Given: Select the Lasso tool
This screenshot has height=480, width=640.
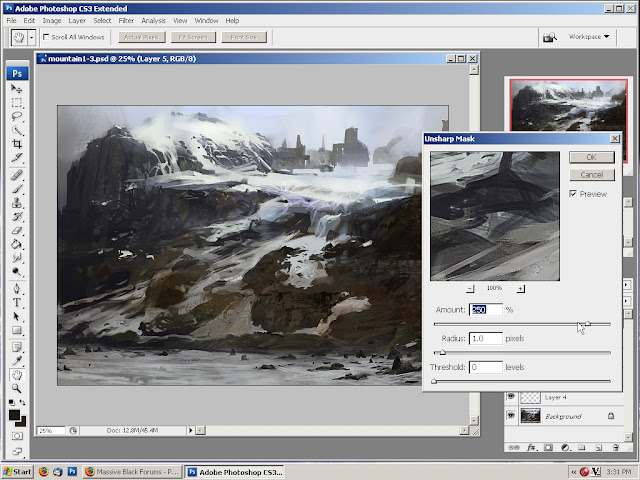Looking at the screenshot, I should click(17, 116).
